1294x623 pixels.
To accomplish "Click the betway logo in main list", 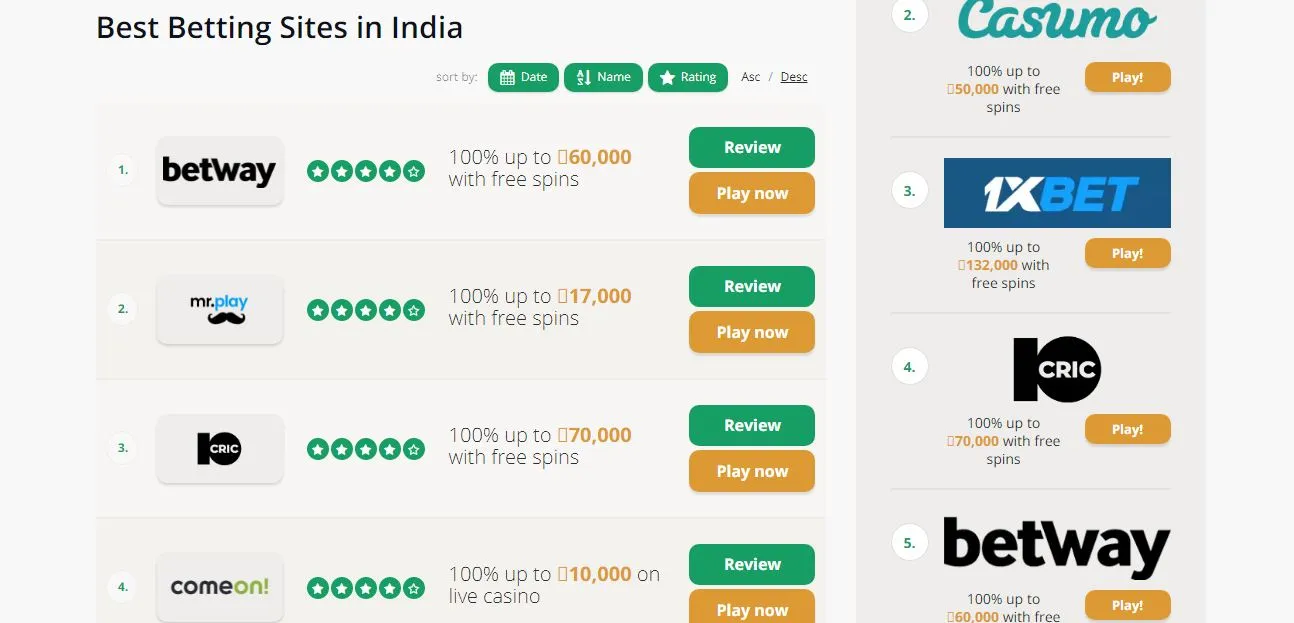I will pyautogui.click(x=219, y=171).
